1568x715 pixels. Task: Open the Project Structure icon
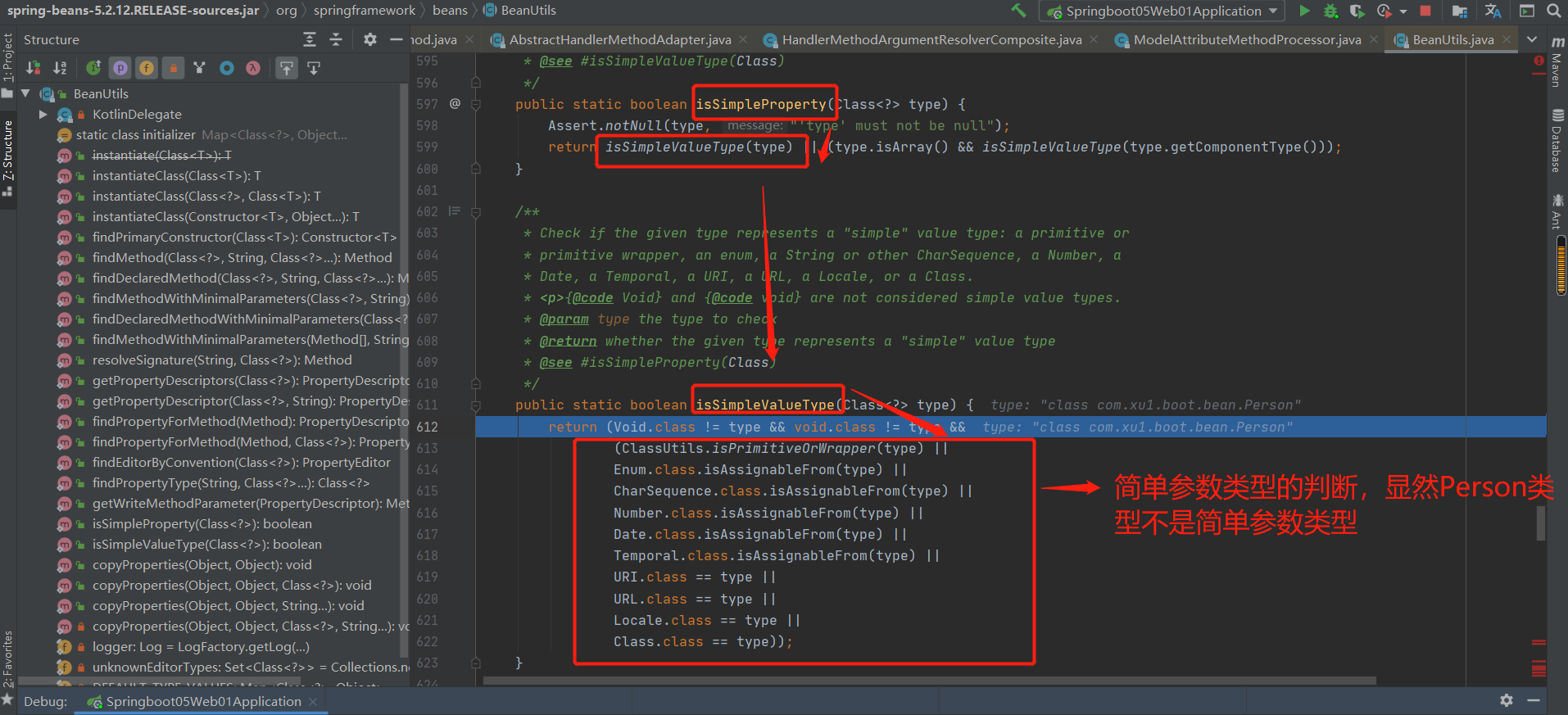(x=1459, y=11)
